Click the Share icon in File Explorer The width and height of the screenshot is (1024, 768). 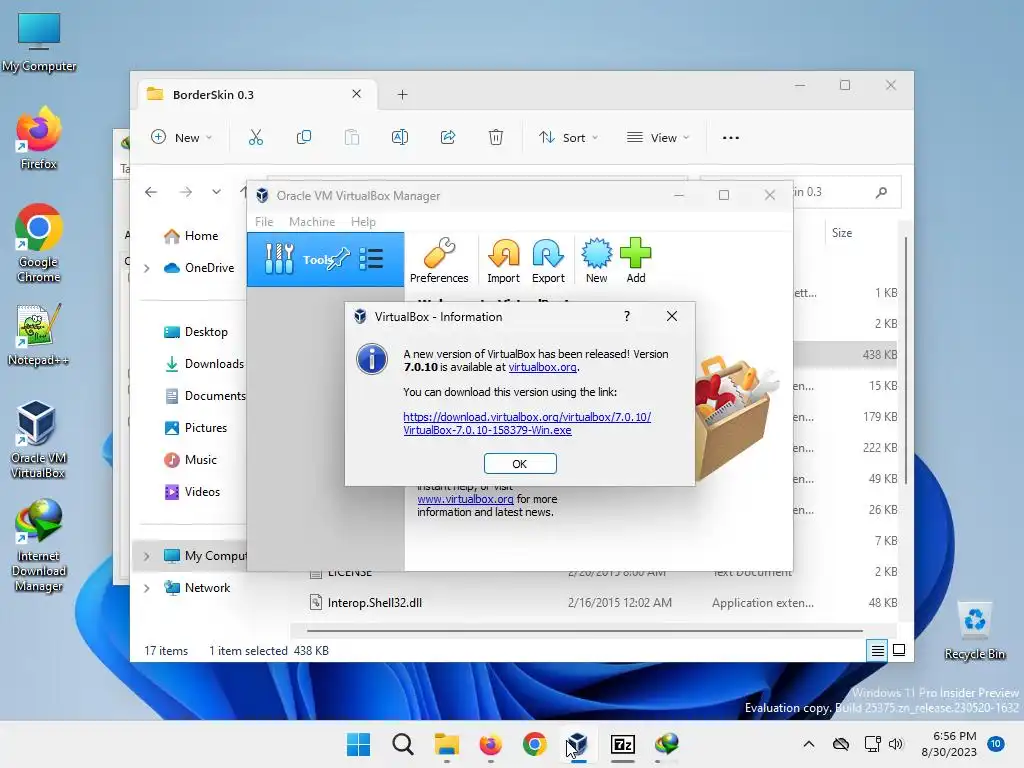448,137
